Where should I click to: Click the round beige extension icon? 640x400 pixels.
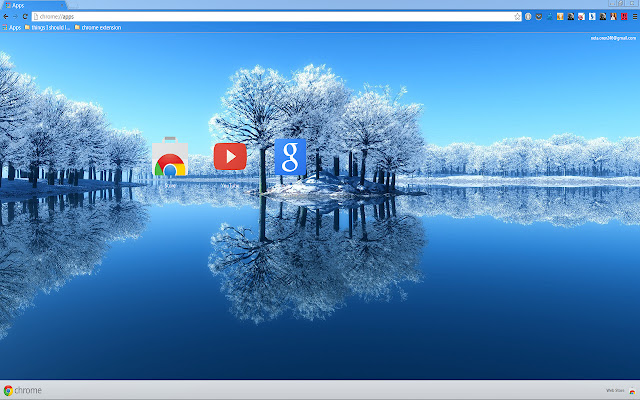528,16
